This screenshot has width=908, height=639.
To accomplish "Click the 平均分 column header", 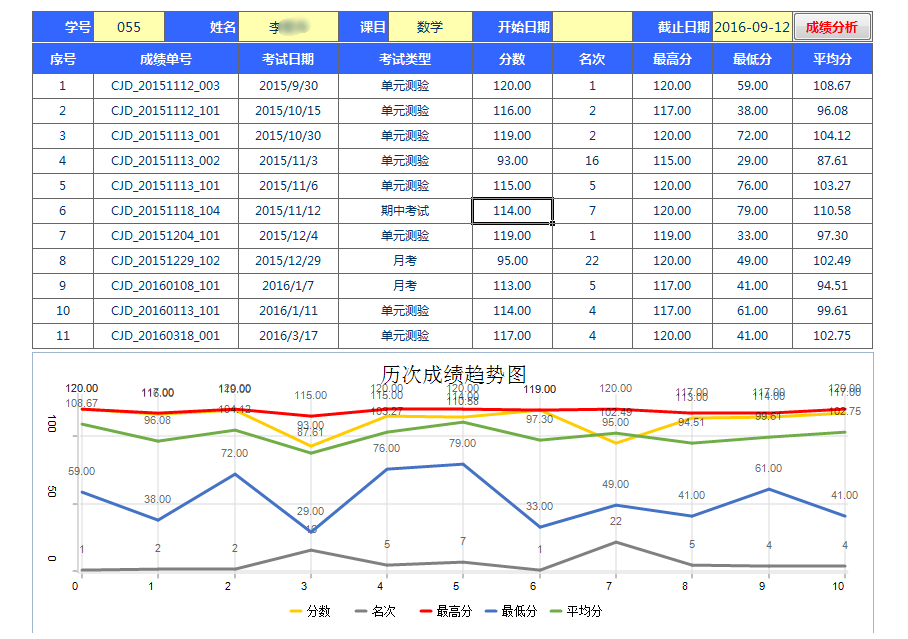I will (x=832, y=59).
